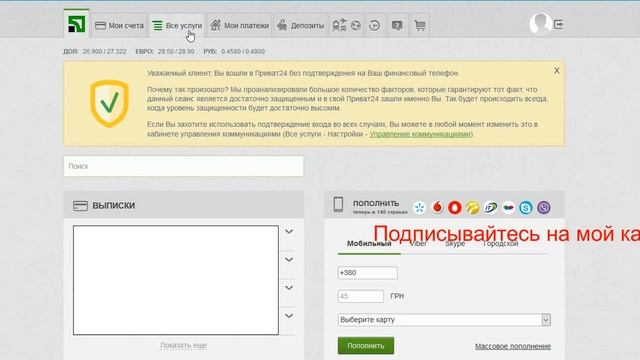Open the 'Депозиты' tab
The width and height of the screenshot is (640, 360).
300,26
